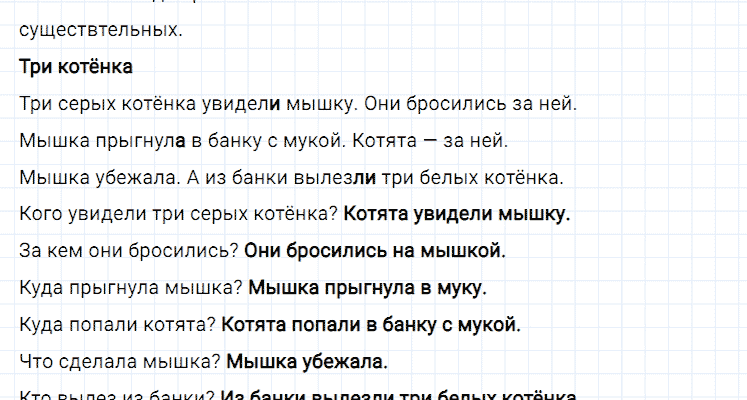Click the question "Куда попали котята?"
The image size is (747, 400).
click(117, 325)
